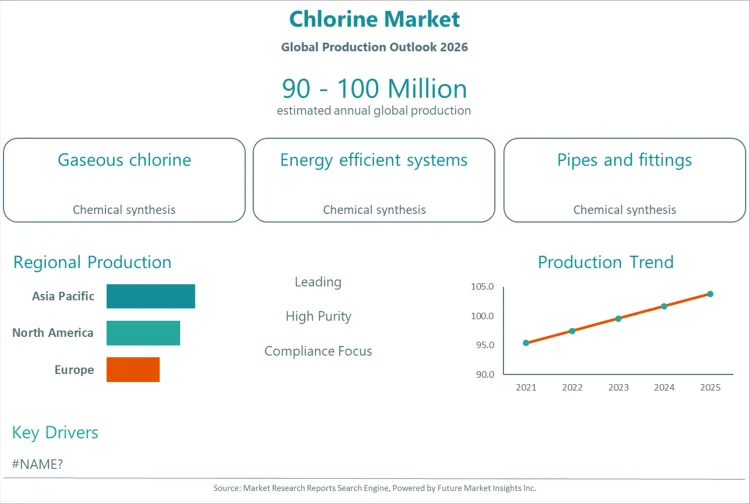The image size is (750, 504).
Task: Select the 2023 data point on trend line
Action: (618, 318)
